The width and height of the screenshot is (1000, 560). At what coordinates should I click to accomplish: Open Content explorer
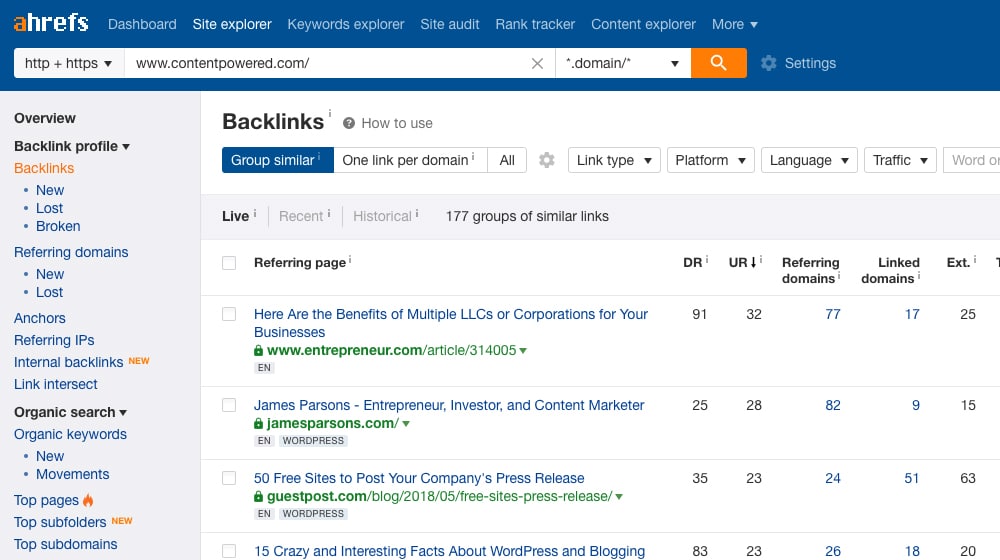point(643,24)
